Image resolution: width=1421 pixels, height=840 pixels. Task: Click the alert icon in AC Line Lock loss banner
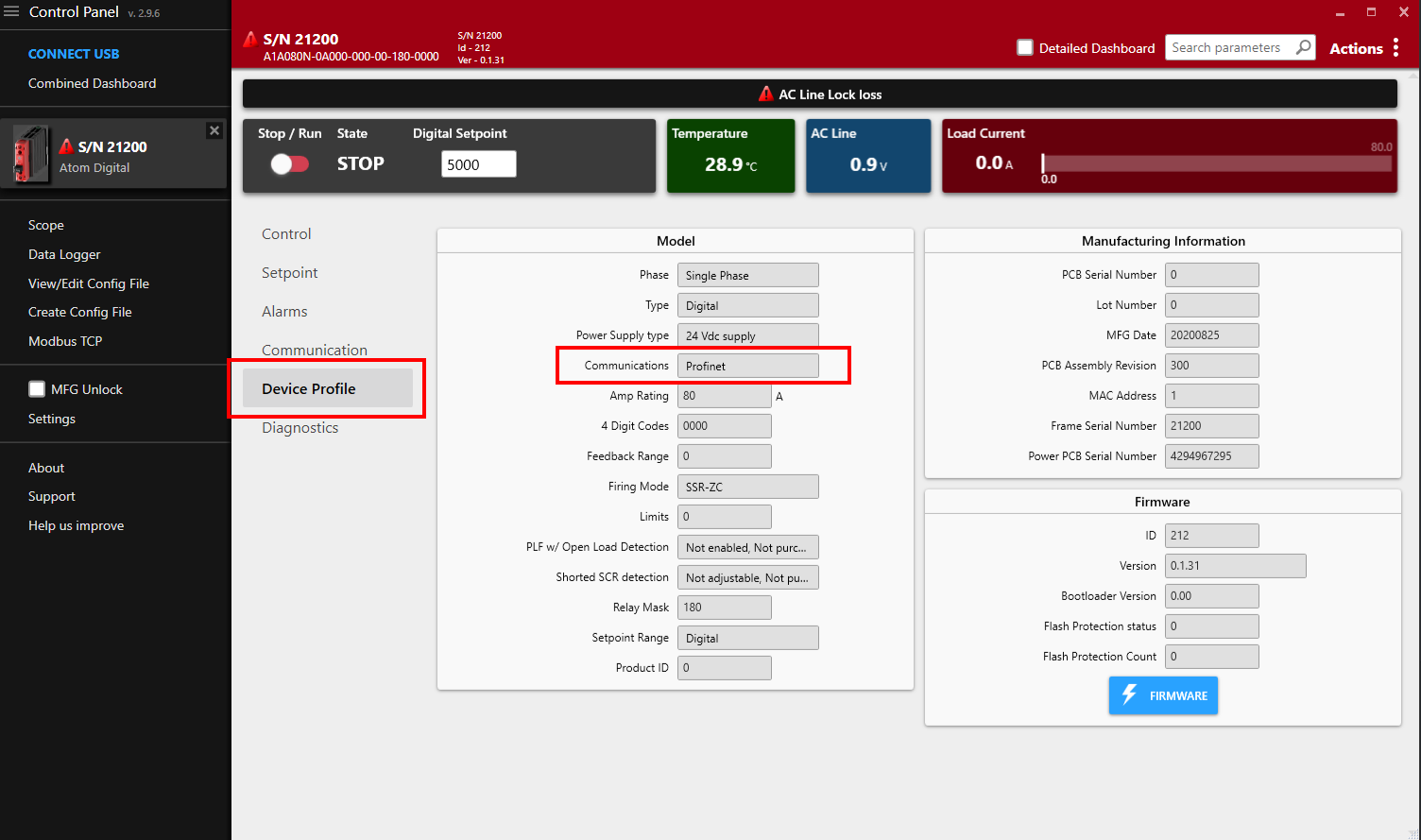[x=767, y=94]
